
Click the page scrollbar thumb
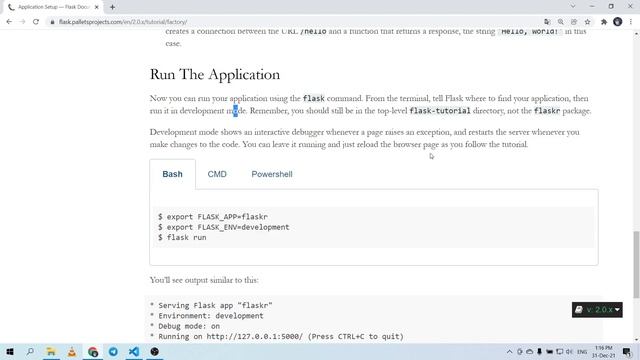point(636,264)
